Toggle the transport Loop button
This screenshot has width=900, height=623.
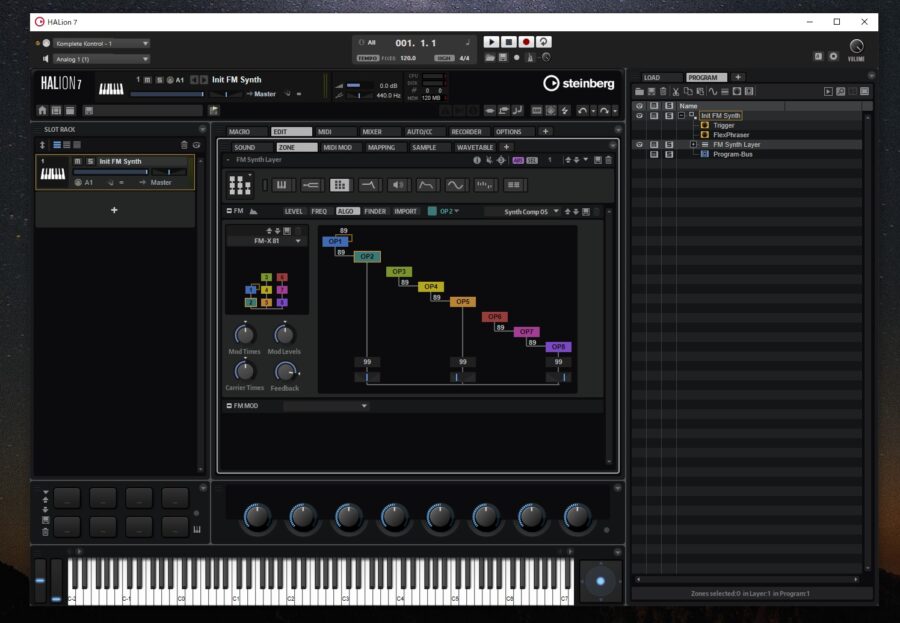coord(544,42)
